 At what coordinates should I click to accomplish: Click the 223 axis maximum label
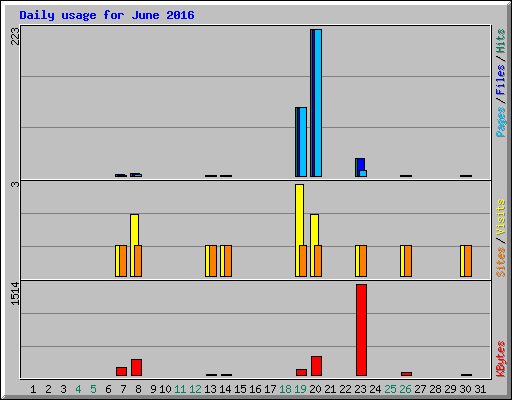click(15, 36)
